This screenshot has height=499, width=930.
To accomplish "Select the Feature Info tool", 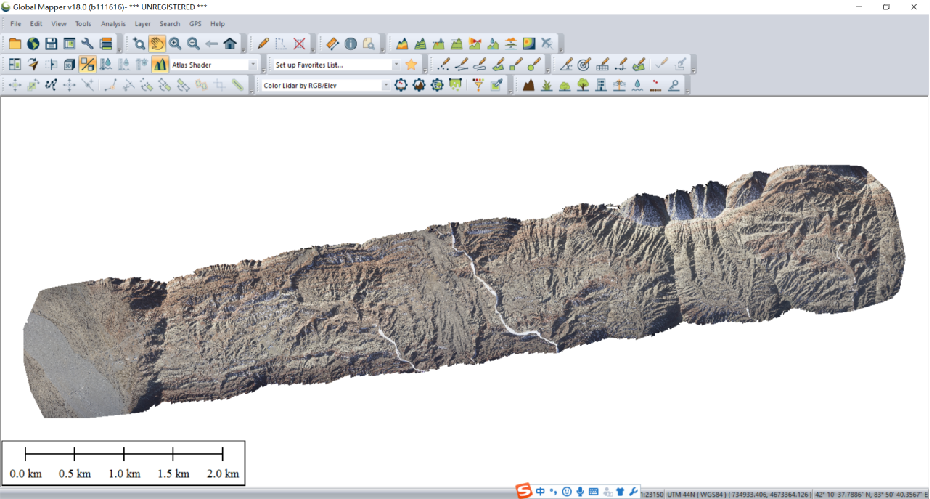I will (351, 44).
